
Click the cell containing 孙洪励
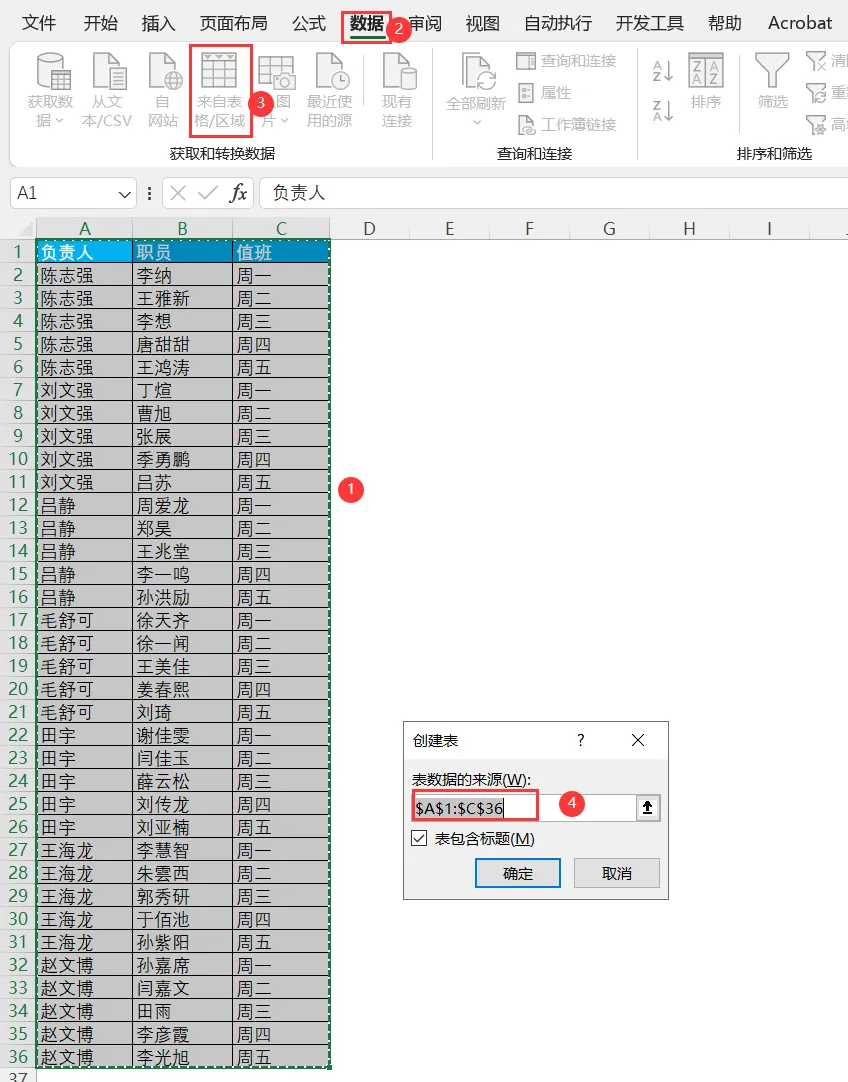point(182,597)
